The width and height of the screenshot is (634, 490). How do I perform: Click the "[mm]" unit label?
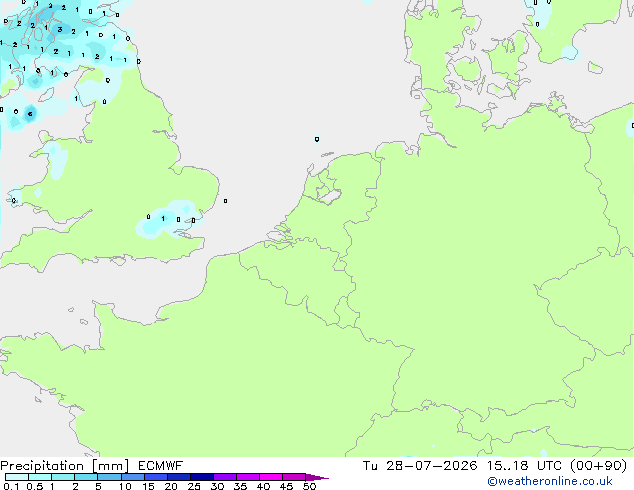click(x=110, y=466)
